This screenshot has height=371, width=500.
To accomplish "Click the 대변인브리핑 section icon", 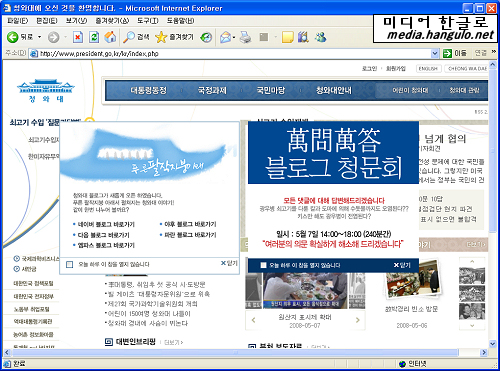I will coord(109,342).
